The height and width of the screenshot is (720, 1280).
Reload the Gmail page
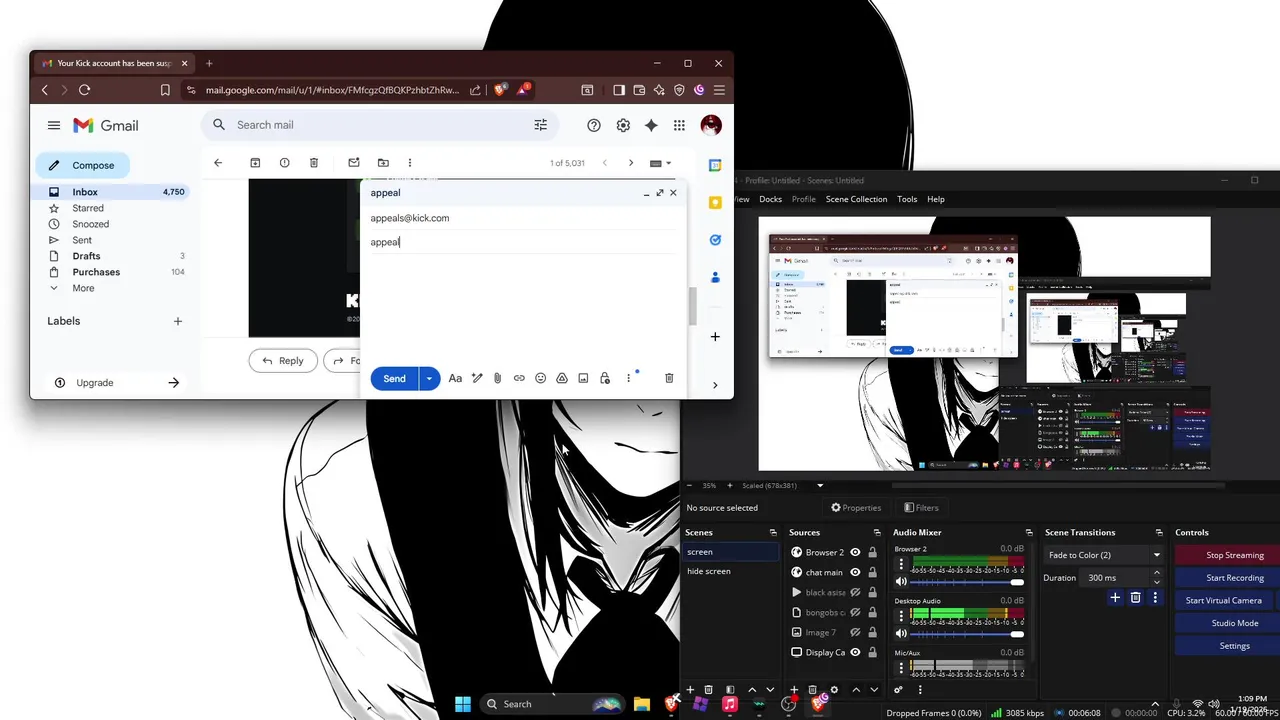84,90
